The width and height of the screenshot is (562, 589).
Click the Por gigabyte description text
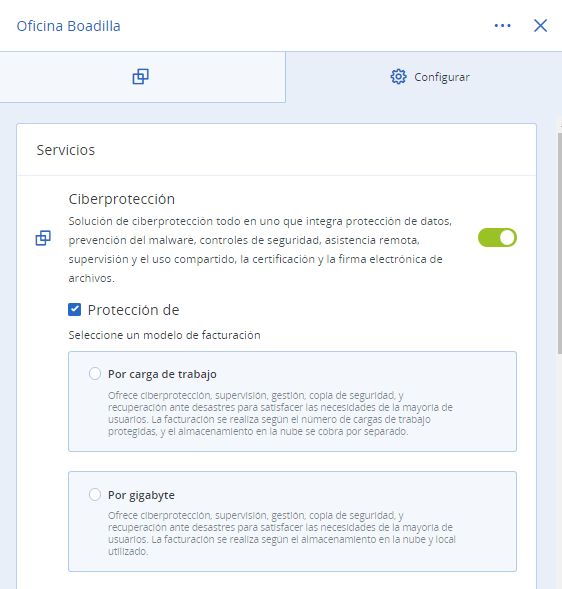[282, 533]
